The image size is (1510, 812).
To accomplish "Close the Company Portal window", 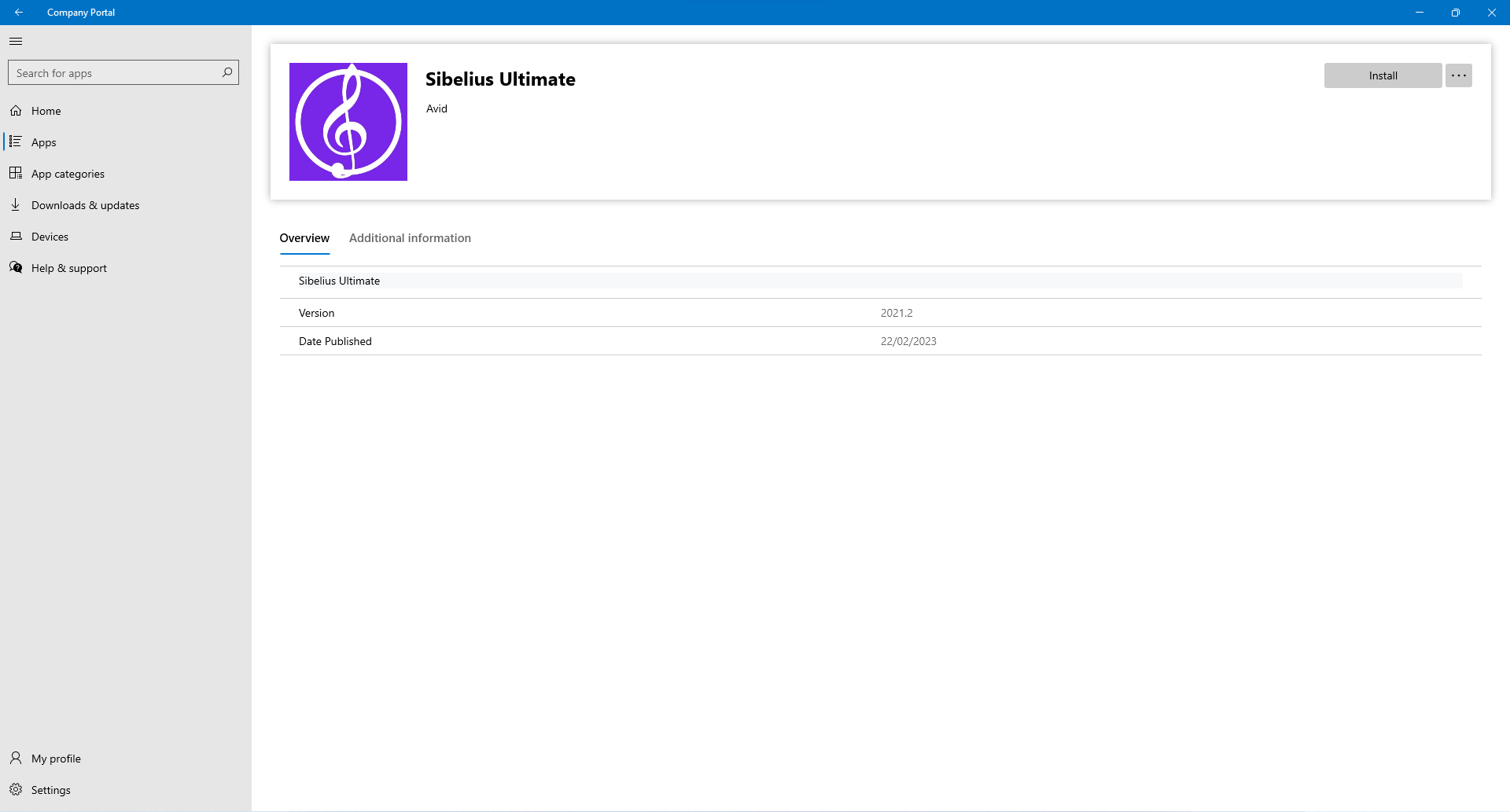I will coord(1492,13).
